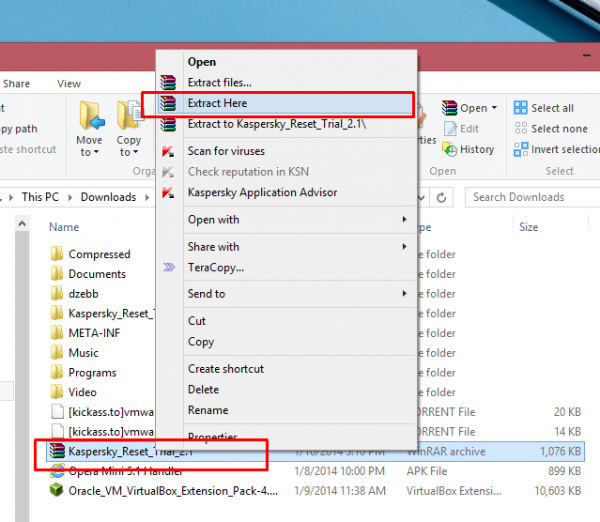Click Kaspersky icon next to Scan for viruses
600x522 pixels.
(168, 151)
